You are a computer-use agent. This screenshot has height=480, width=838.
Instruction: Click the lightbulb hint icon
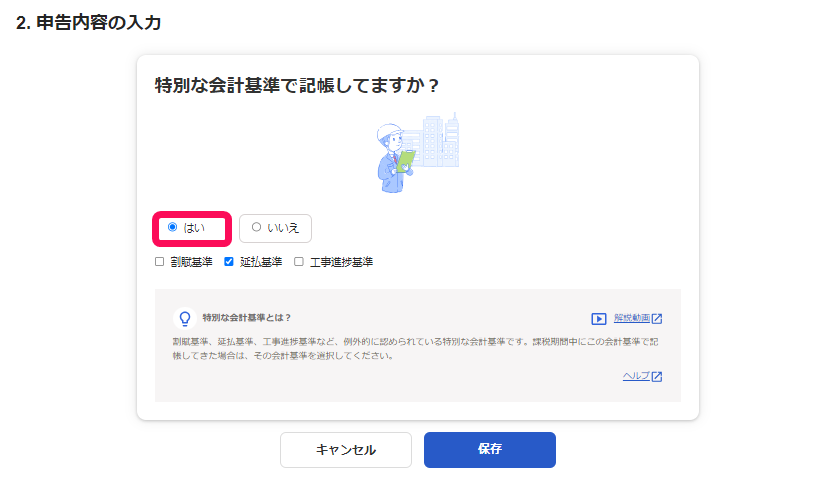point(184,318)
